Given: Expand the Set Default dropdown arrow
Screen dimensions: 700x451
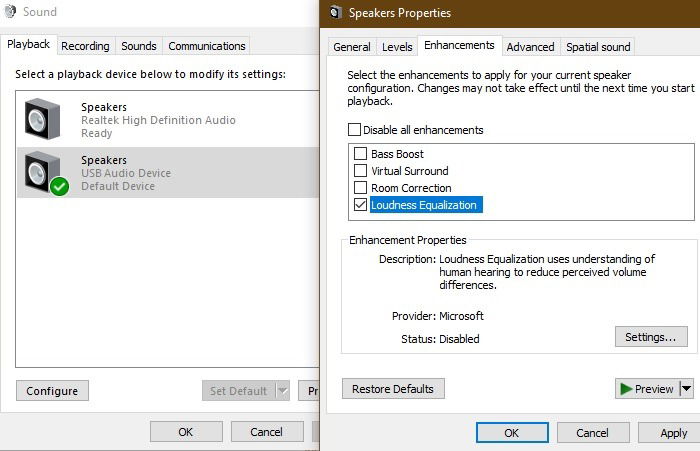Looking at the screenshot, I should [x=283, y=391].
